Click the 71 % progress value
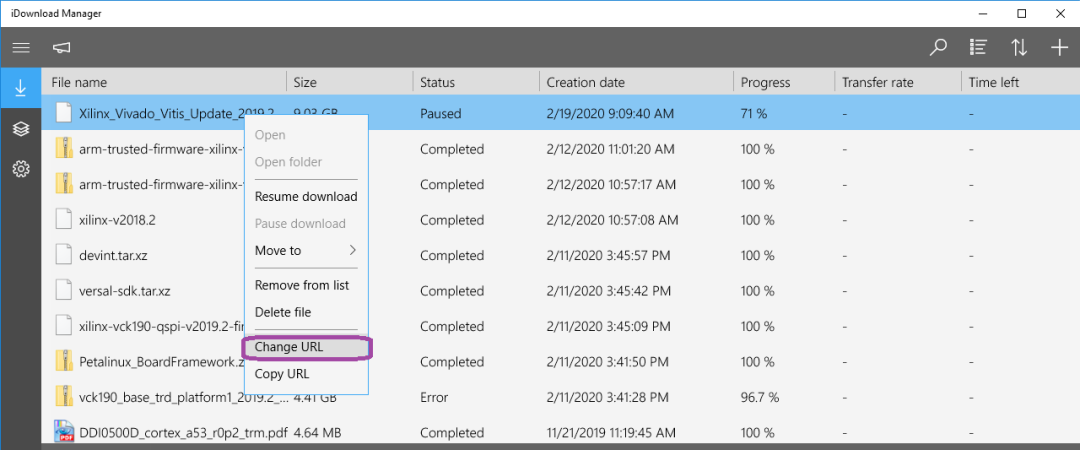The height and width of the screenshot is (450, 1080). tap(754, 113)
